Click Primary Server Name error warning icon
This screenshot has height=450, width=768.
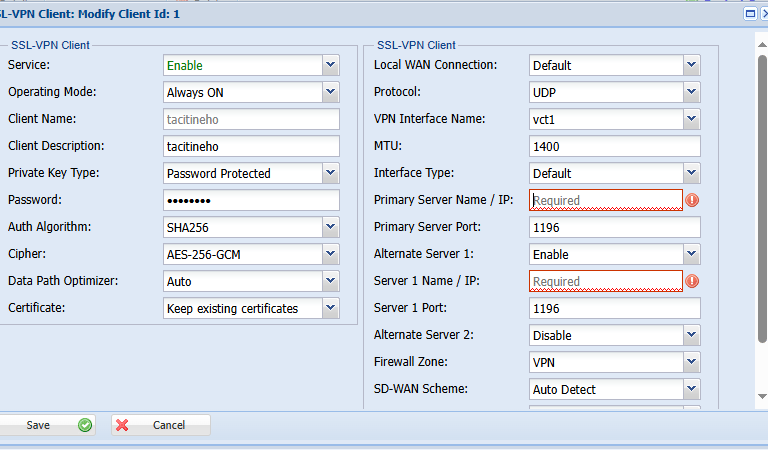pyautogui.click(x=692, y=200)
